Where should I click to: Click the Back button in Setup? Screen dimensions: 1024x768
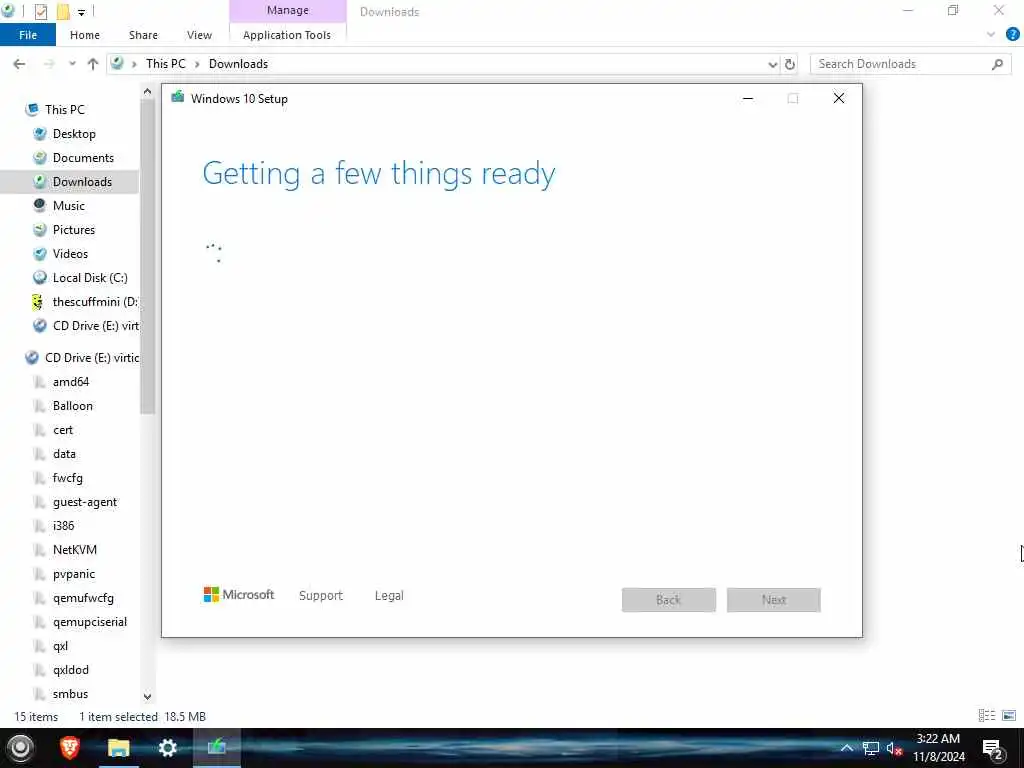[x=669, y=600]
